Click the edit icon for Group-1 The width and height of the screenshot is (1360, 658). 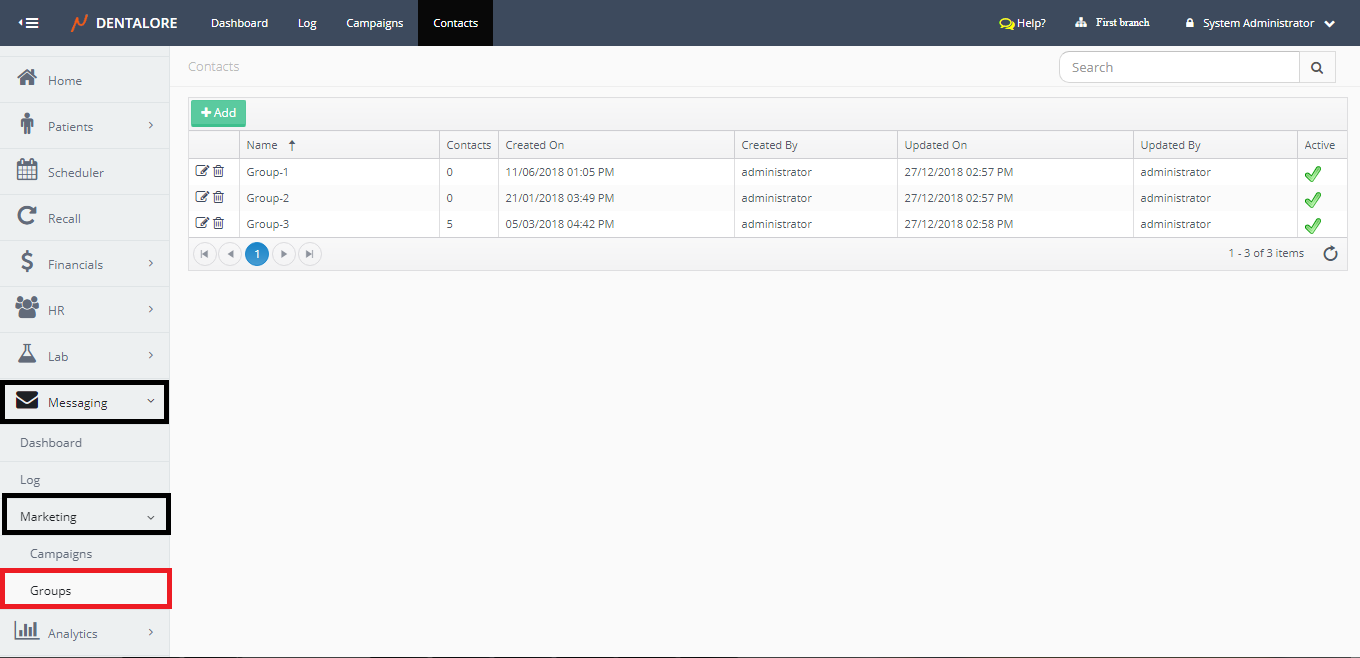click(x=202, y=171)
